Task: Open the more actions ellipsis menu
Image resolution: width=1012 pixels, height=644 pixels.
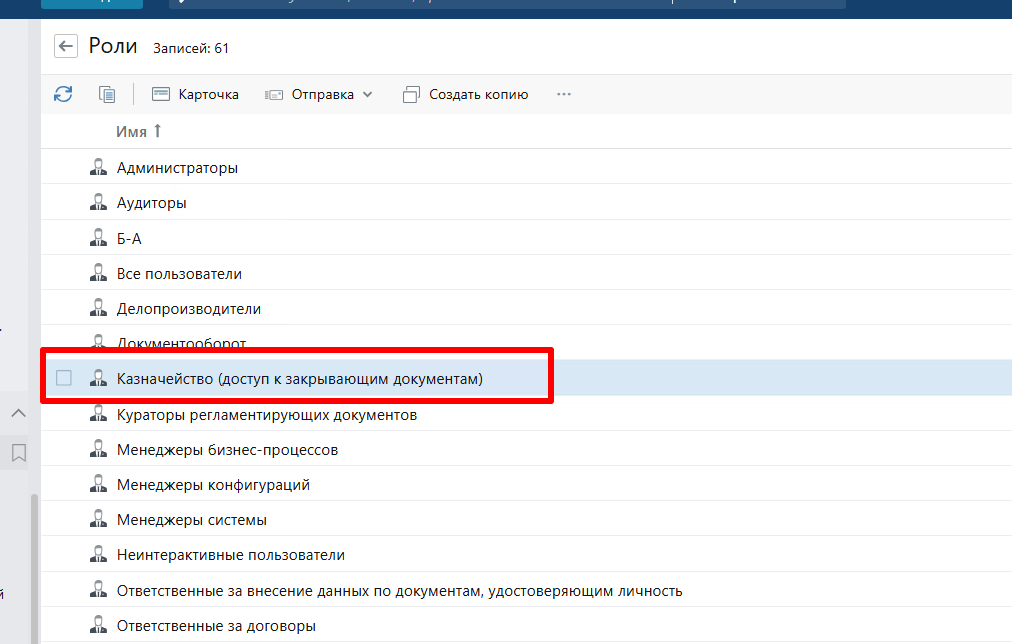Action: point(563,94)
